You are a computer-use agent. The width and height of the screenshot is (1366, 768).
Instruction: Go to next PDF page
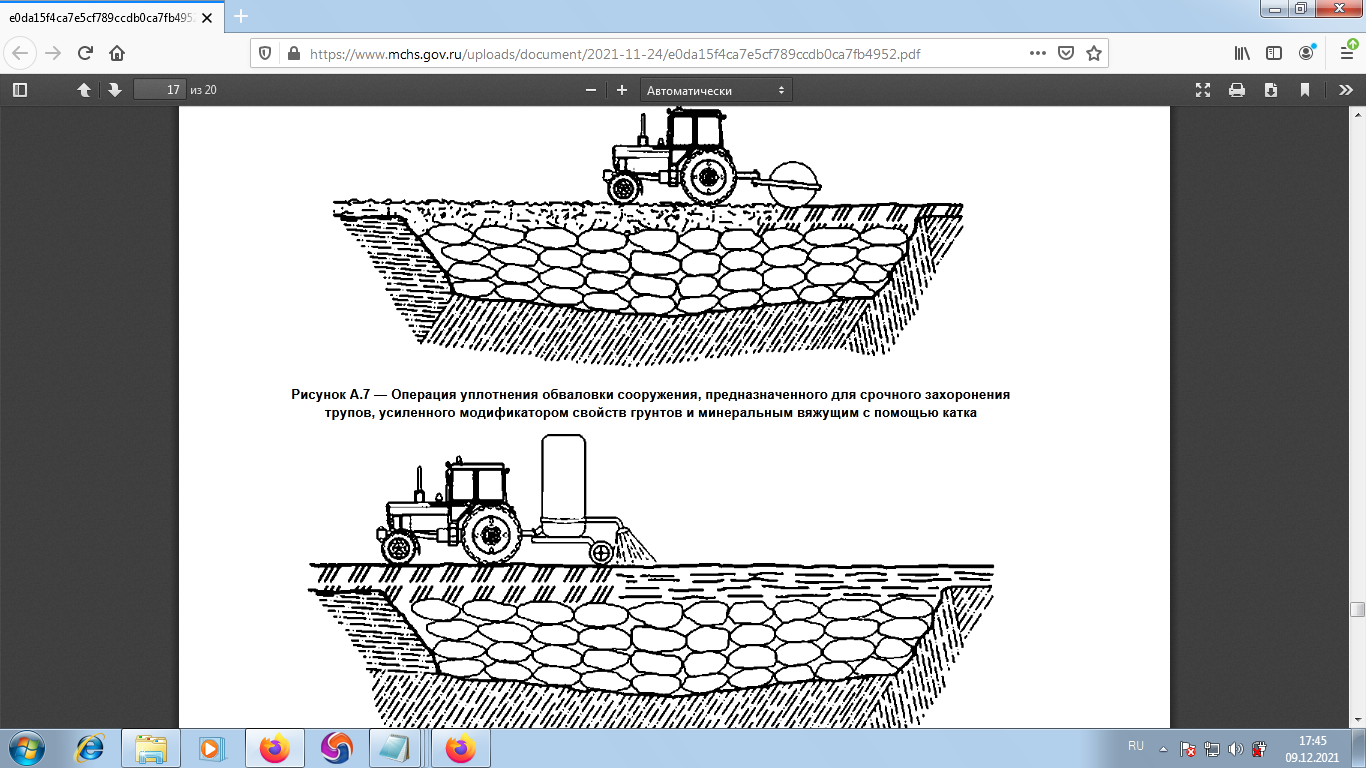[115, 90]
